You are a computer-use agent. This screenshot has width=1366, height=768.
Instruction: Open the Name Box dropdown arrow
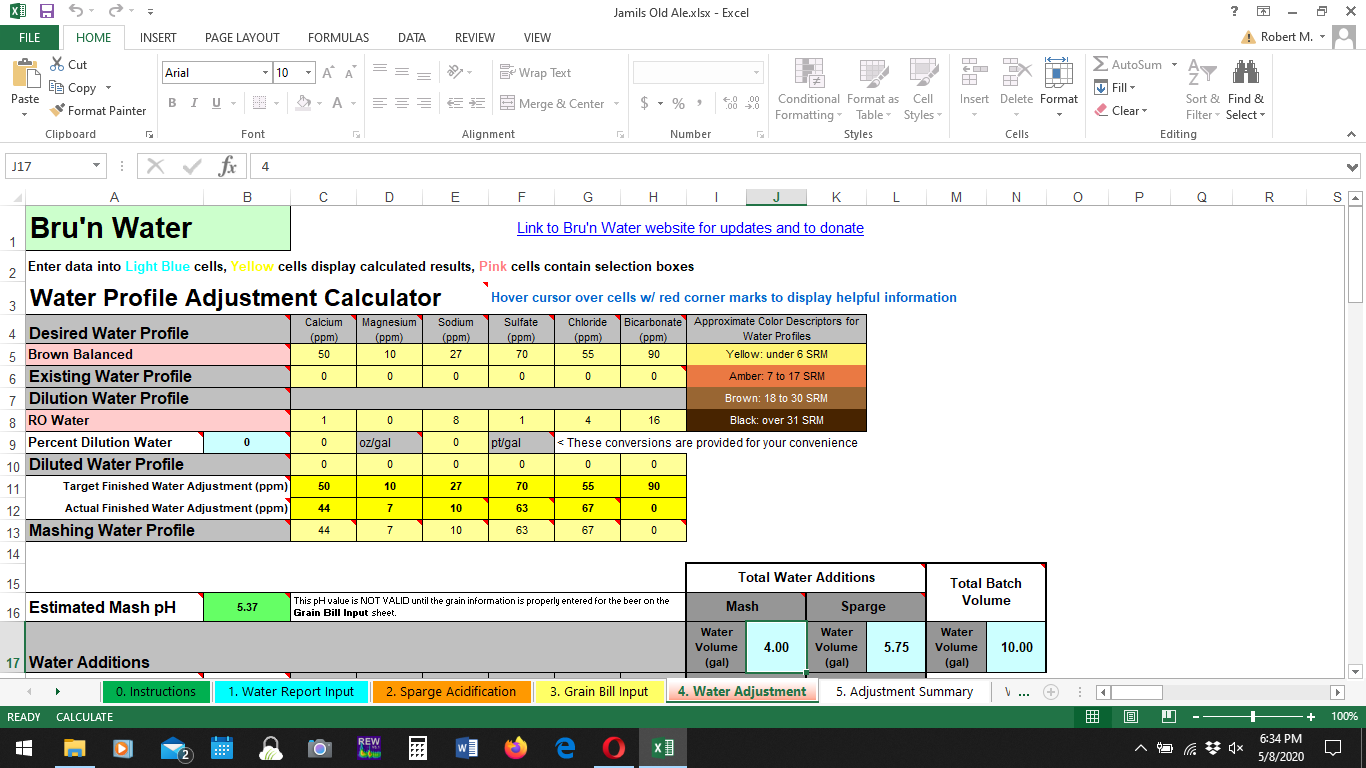(x=96, y=167)
